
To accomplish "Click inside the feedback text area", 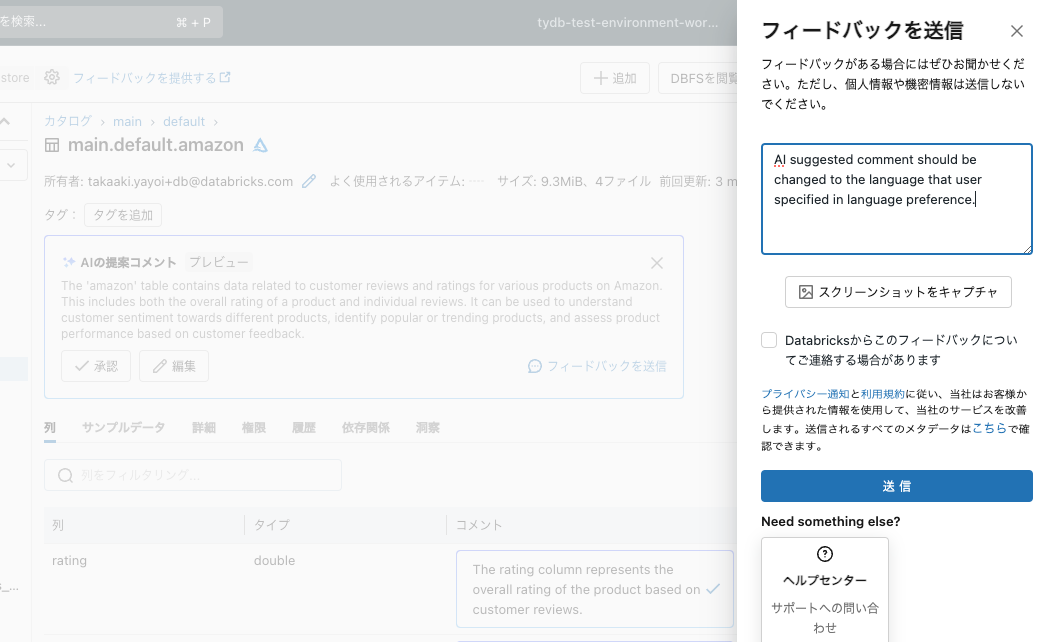I will click(x=896, y=198).
